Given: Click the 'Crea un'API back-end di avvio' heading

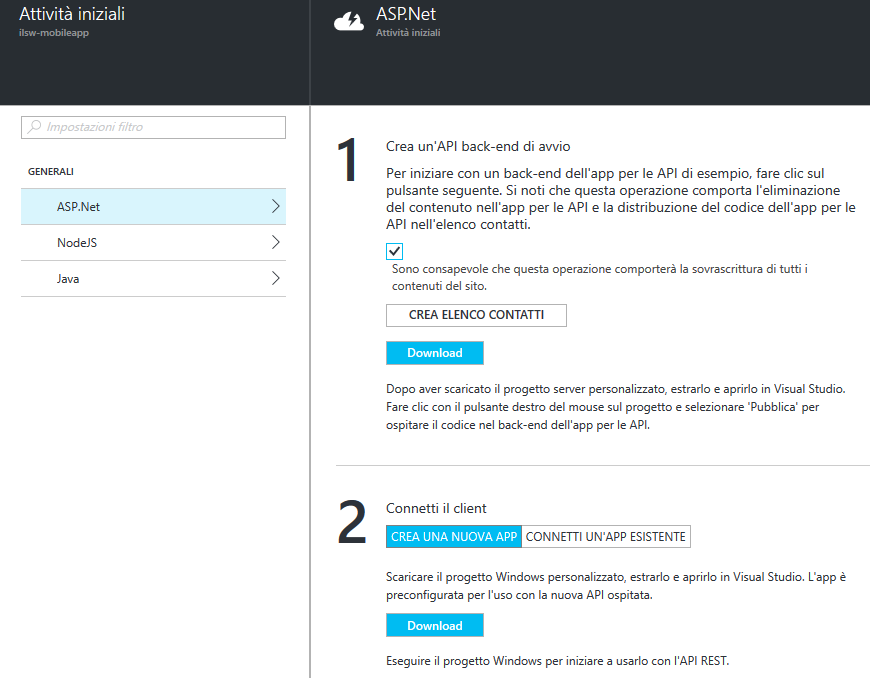Looking at the screenshot, I should (x=478, y=146).
